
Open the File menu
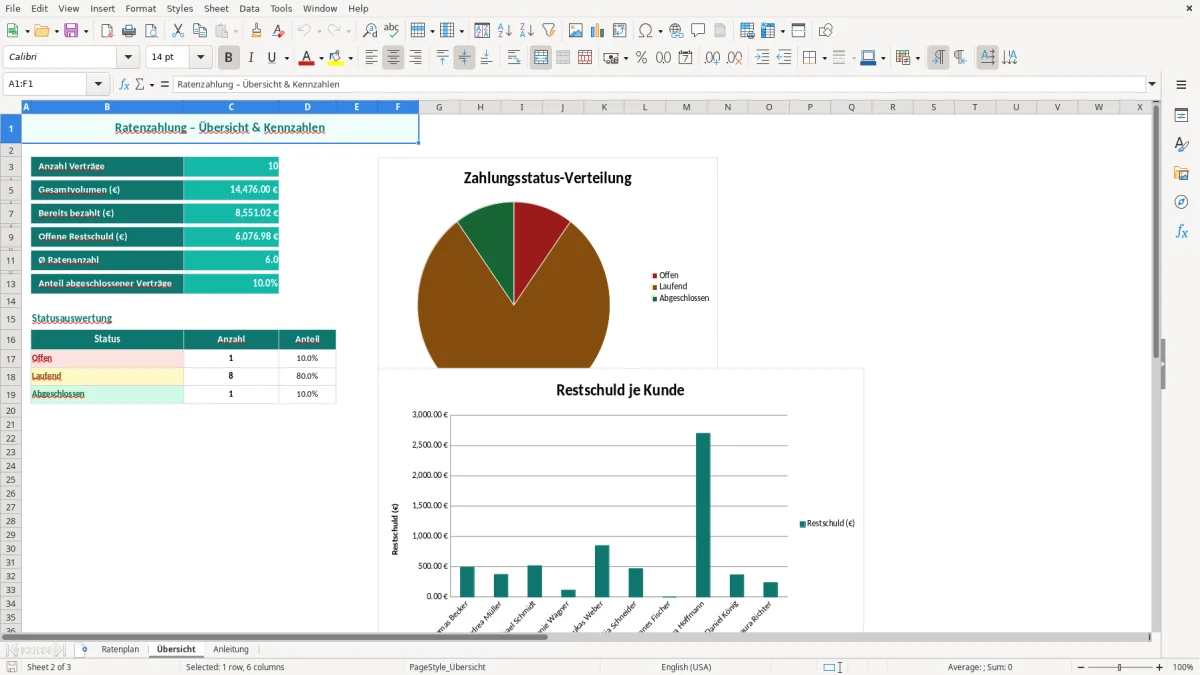[x=13, y=8]
